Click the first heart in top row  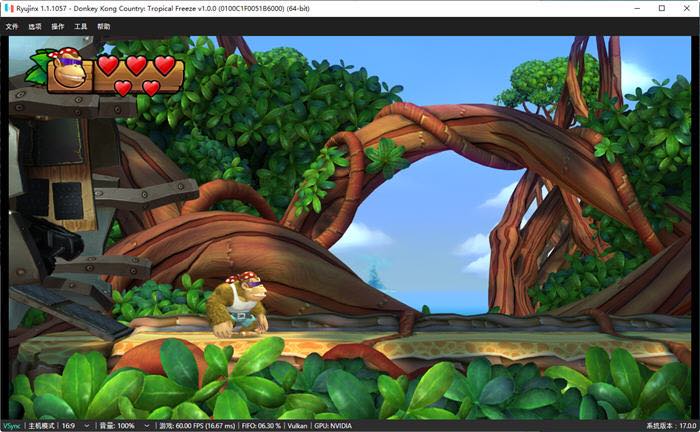click(108, 66)
